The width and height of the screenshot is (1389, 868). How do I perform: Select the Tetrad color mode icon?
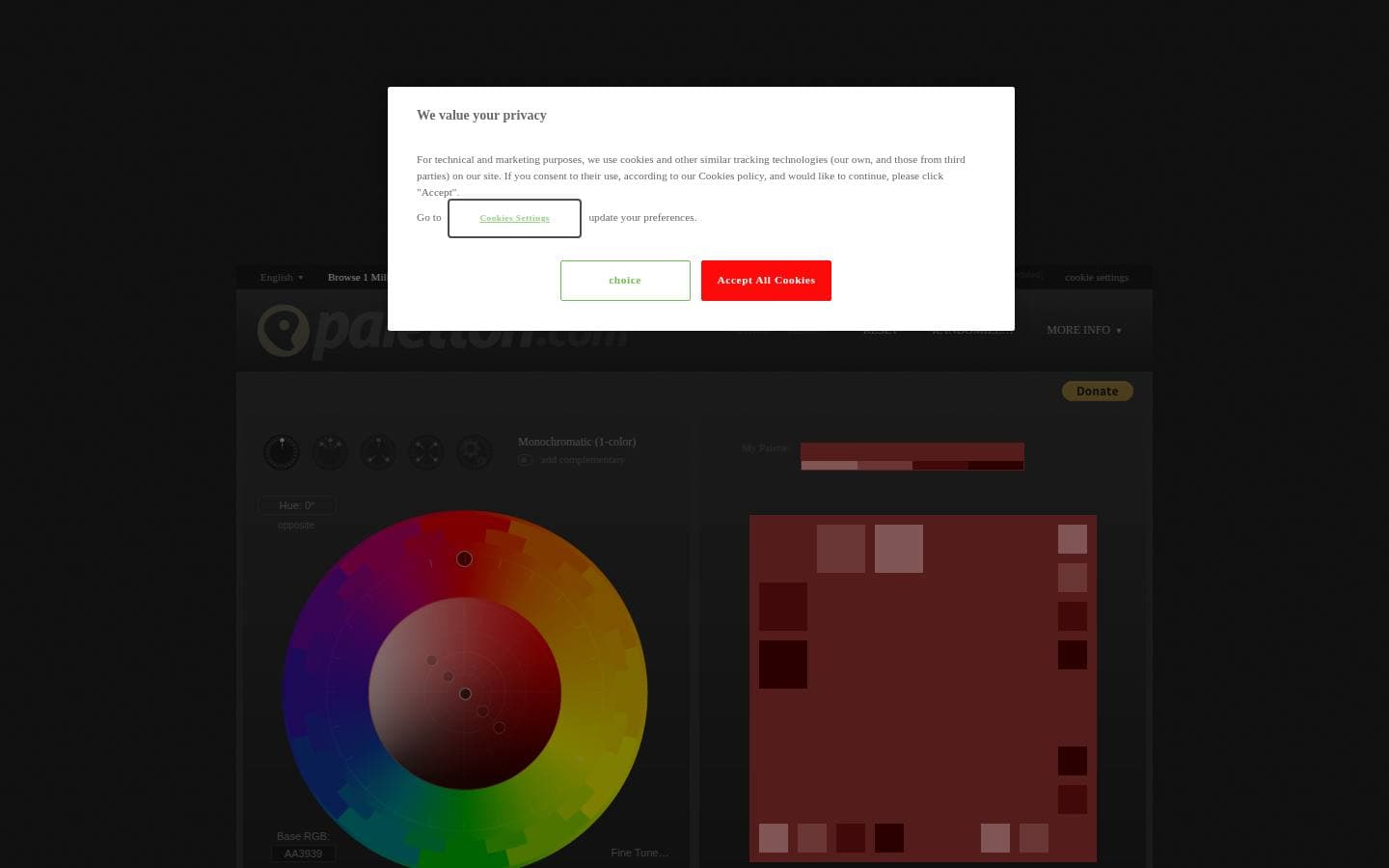pos(426,451)
